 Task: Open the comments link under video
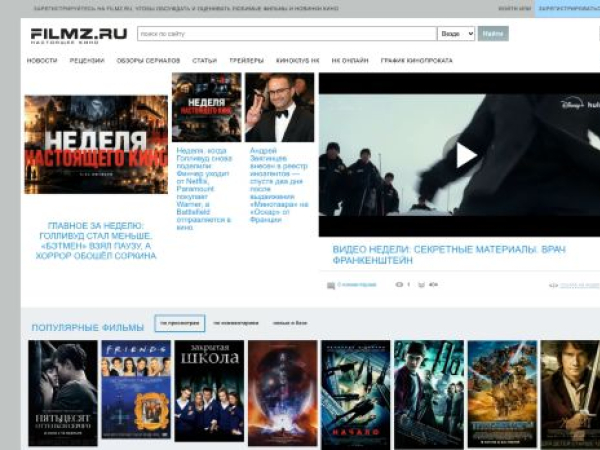click(357, 285)
